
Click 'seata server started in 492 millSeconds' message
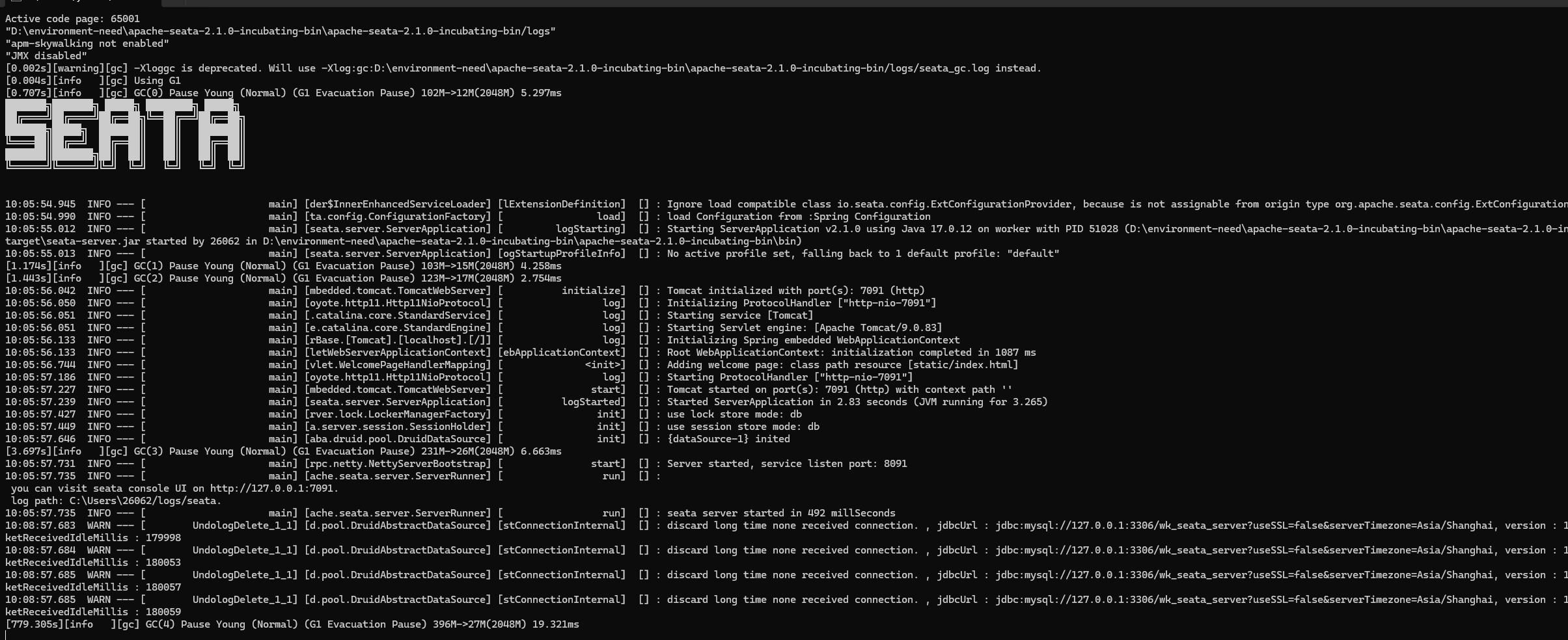781,513
